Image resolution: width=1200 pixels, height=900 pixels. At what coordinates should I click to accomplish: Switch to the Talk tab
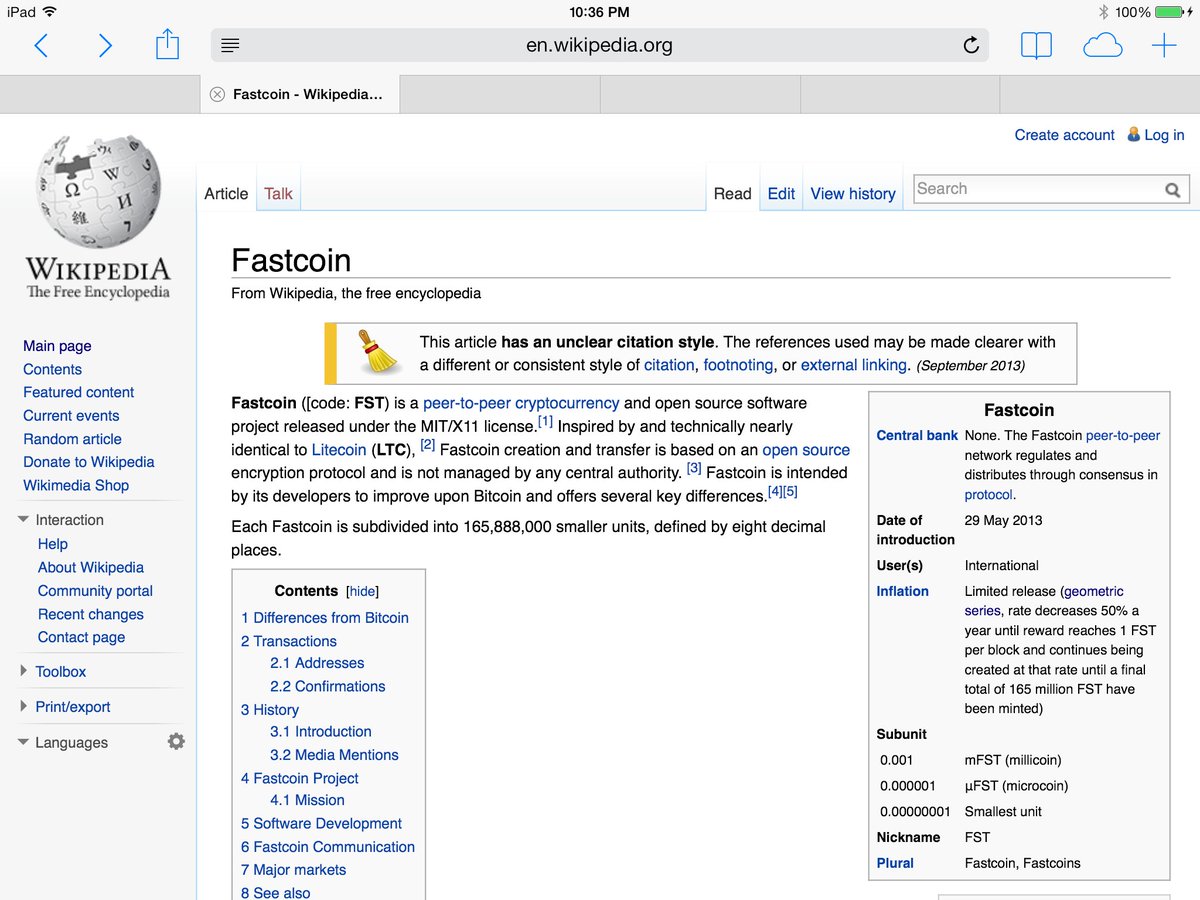[x=278, y=194]
